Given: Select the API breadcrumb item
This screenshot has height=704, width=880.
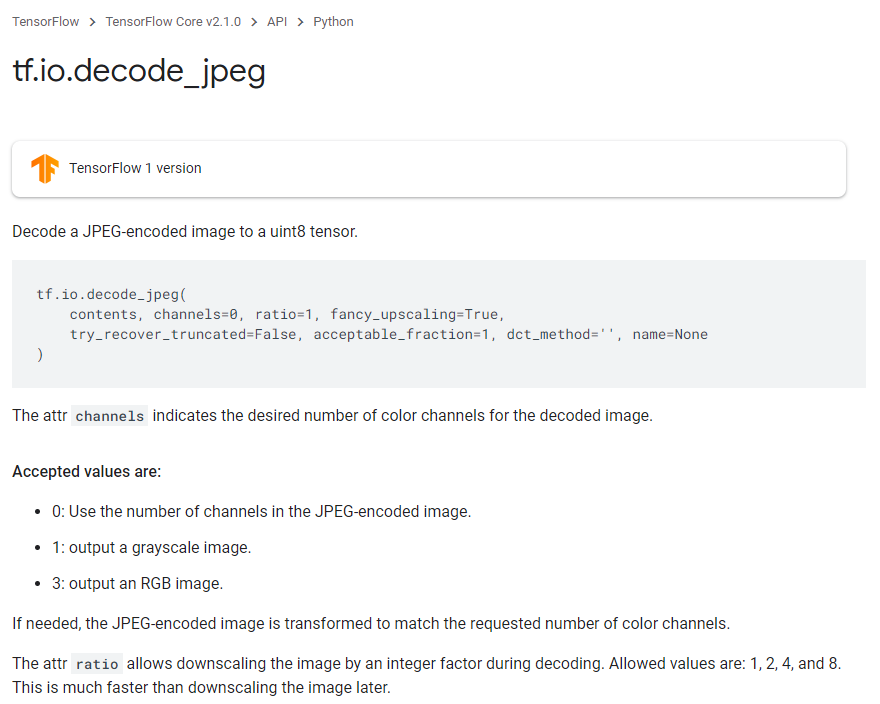Looking at the screenshot, I should [276, 21].
